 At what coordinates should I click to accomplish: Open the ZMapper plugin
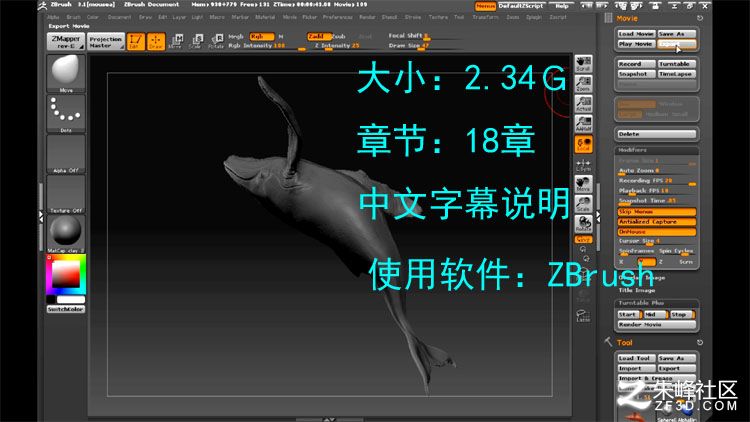coord(66,42)
